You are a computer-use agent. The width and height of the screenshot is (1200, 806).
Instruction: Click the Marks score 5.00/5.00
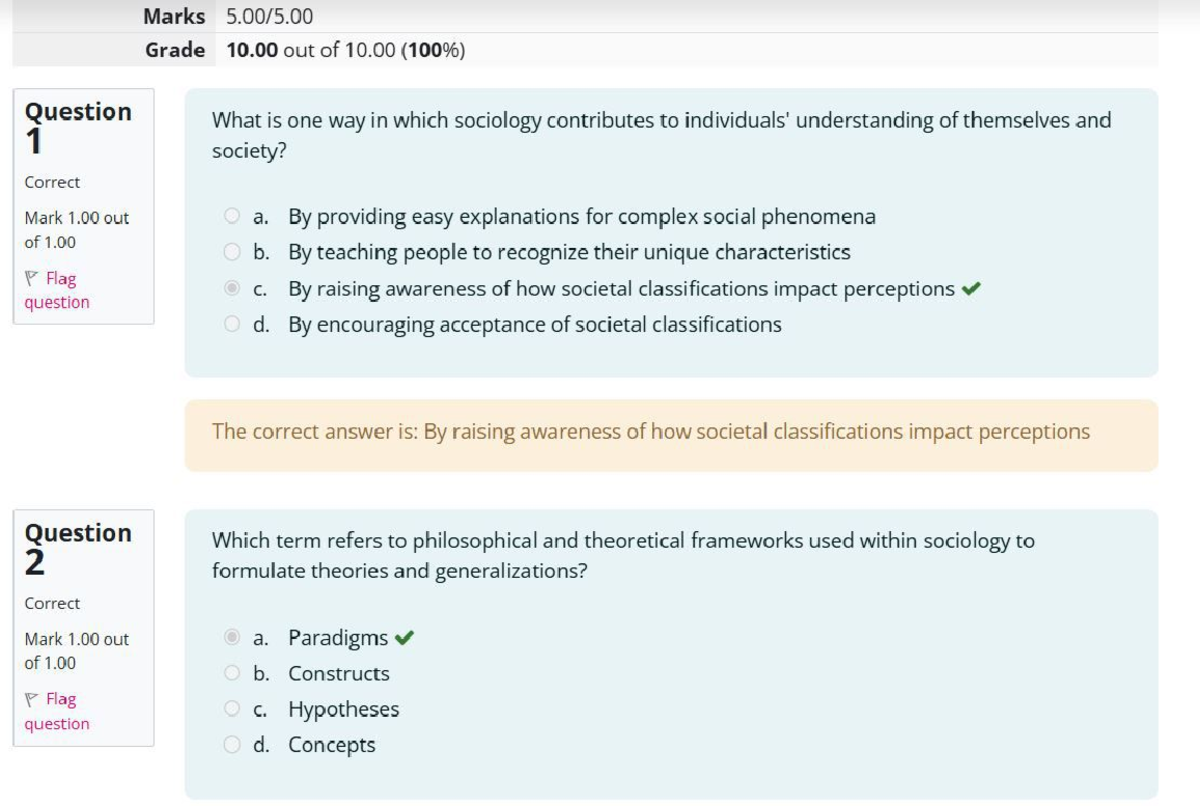click(268, 16)
